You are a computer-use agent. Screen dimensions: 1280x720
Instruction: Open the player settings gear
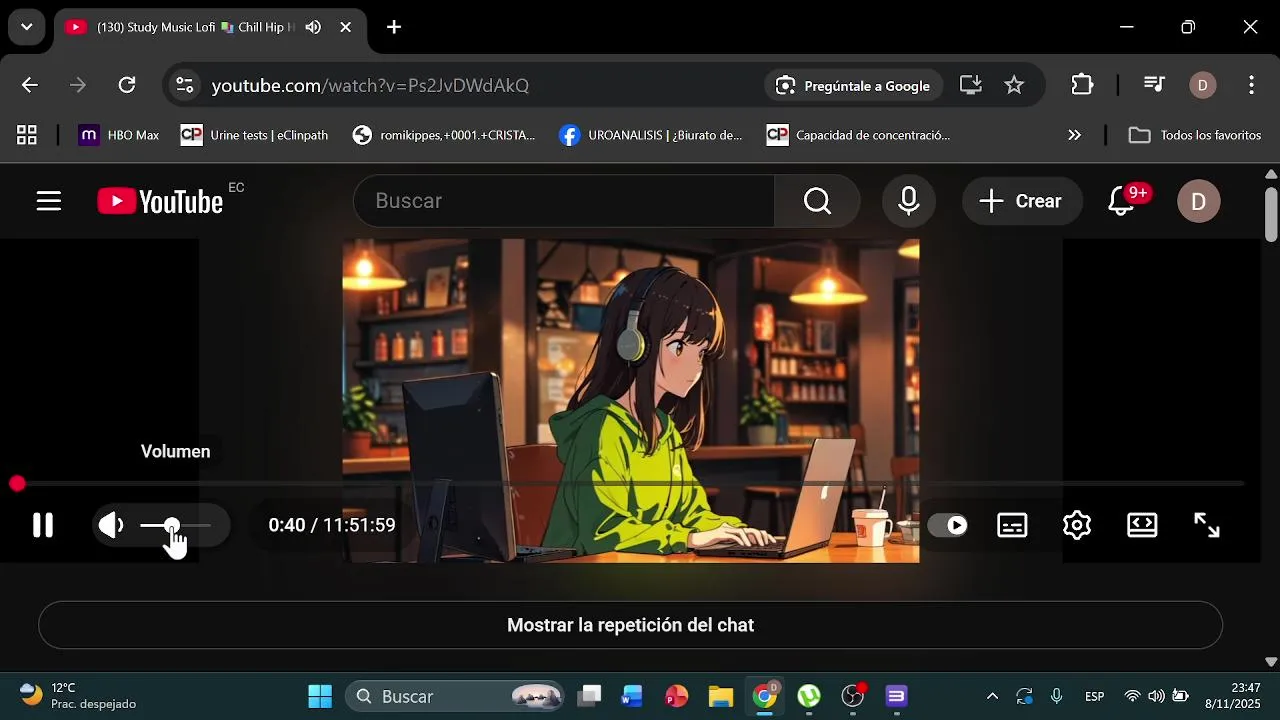click(1077, 525)
